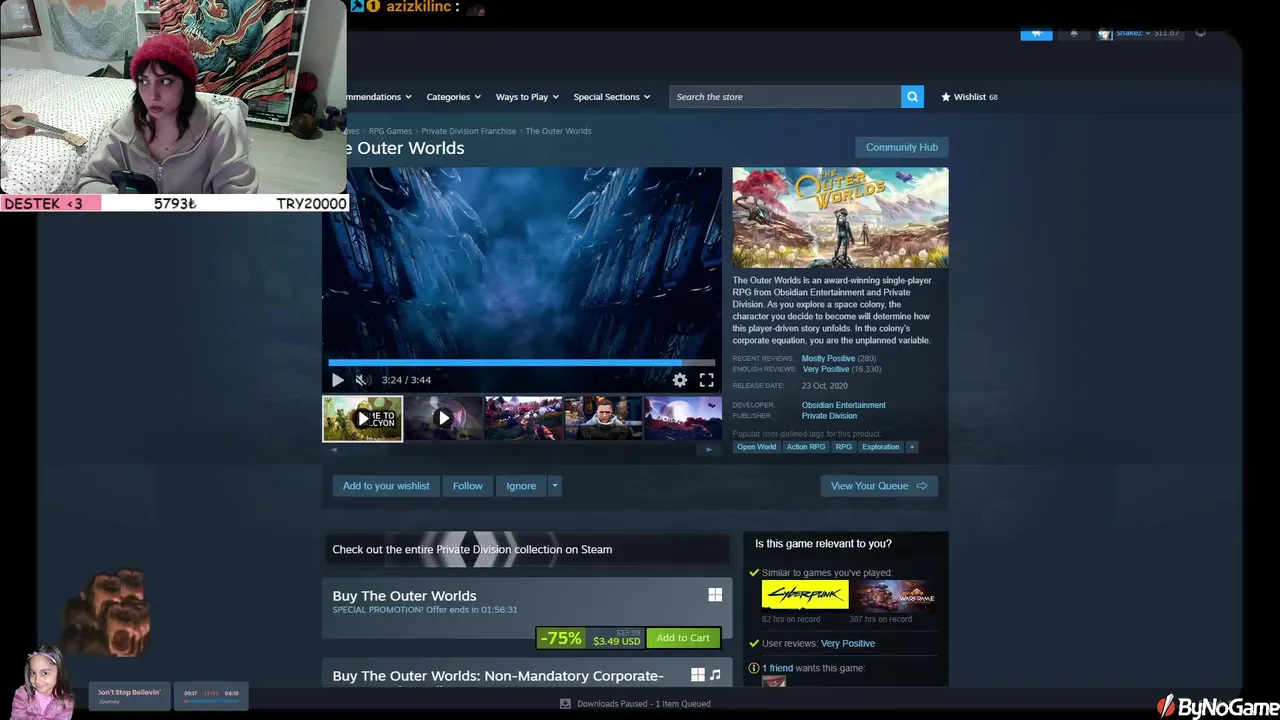Focus the Search the store field
The height and width of the screenshot is (720, 1280).
785,97
